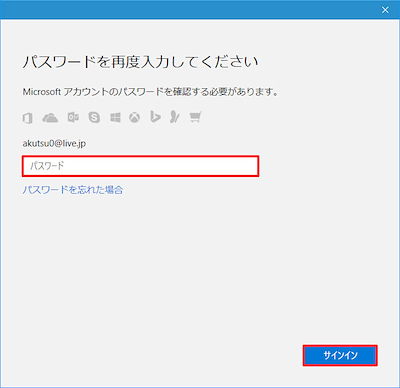Click the Xbox icon

(x=134, y=117)
